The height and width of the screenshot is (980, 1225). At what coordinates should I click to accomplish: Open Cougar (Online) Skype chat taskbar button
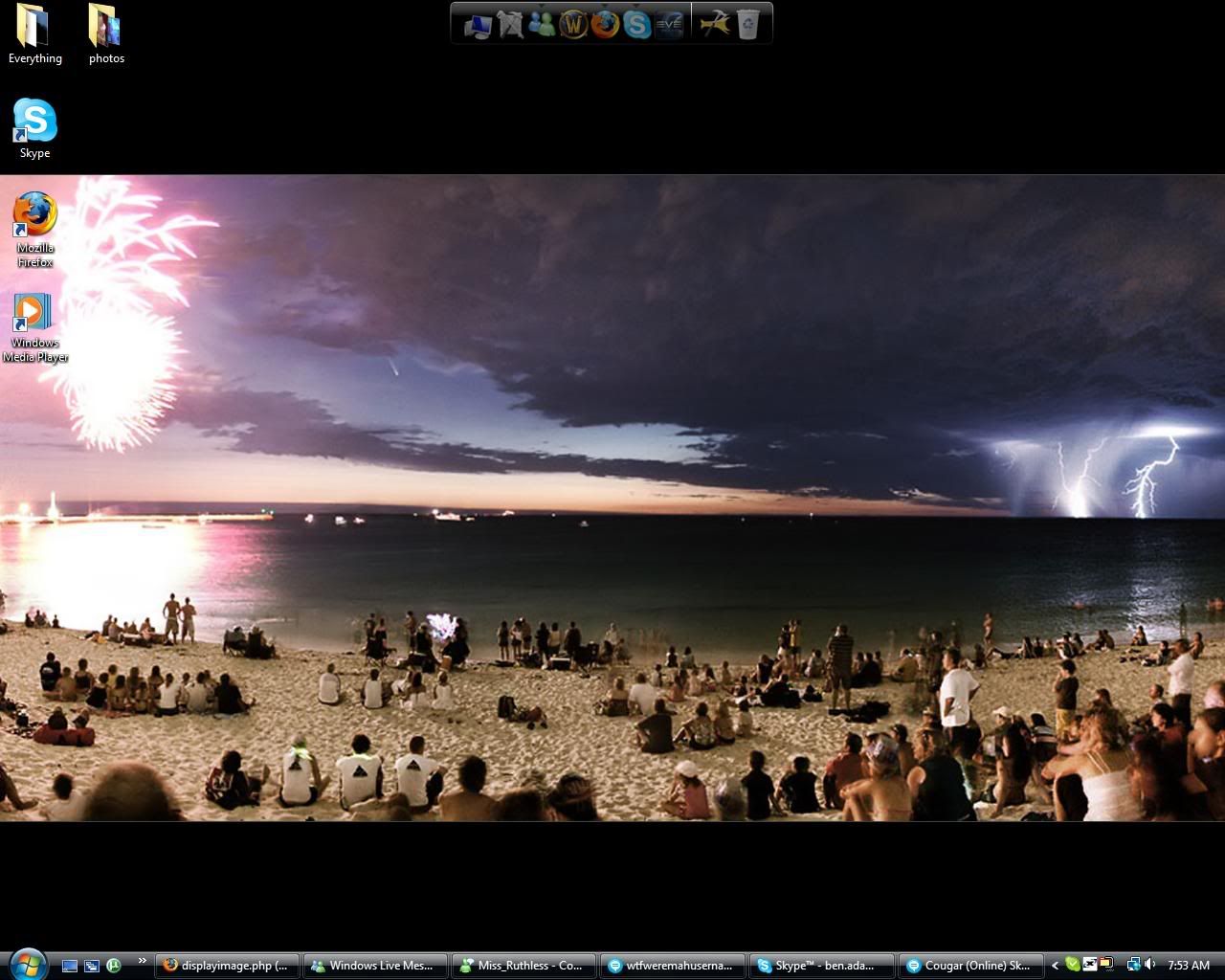tap(969, 966)
